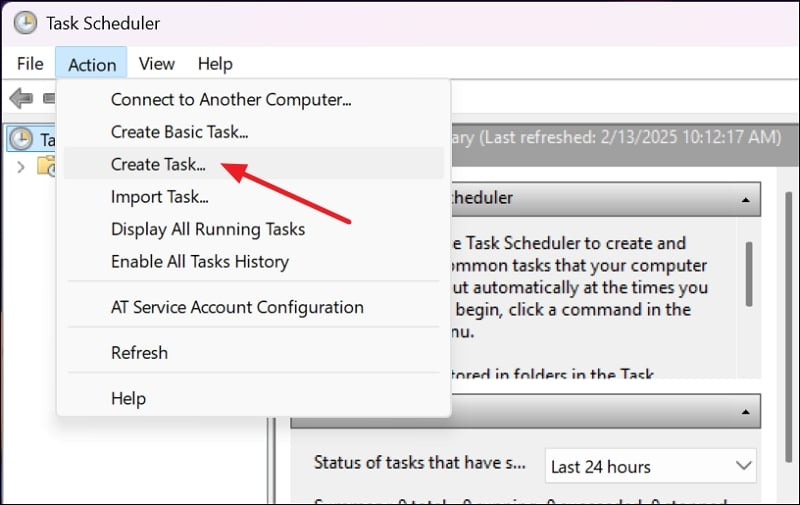Open AT Service Account Configuration
Image resolution: width=800 pixels, height=505 pixels.
[x=254, y=307]
